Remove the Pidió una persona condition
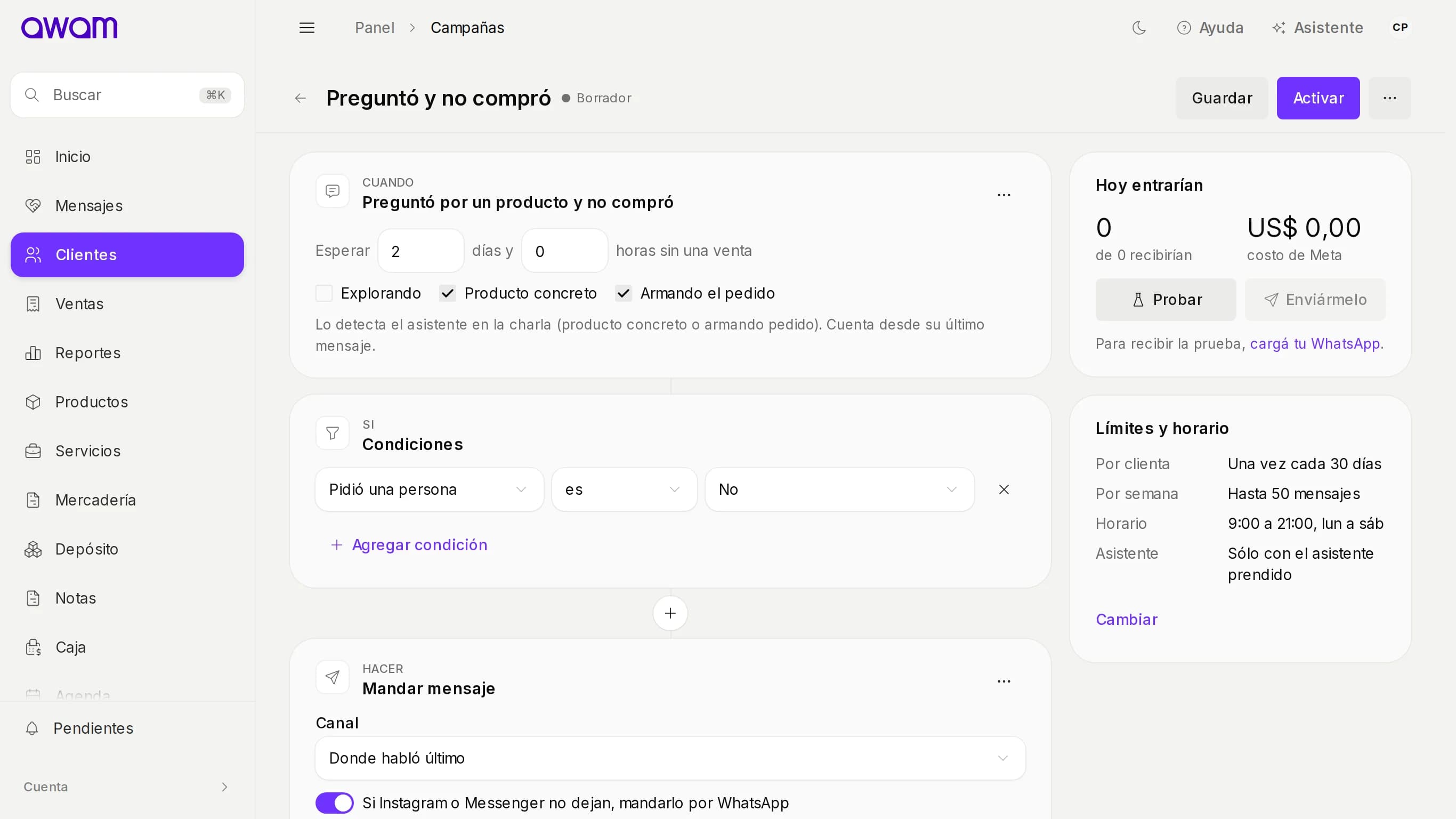Viewport: 1456px width, 819px height. click(1004, 490)
